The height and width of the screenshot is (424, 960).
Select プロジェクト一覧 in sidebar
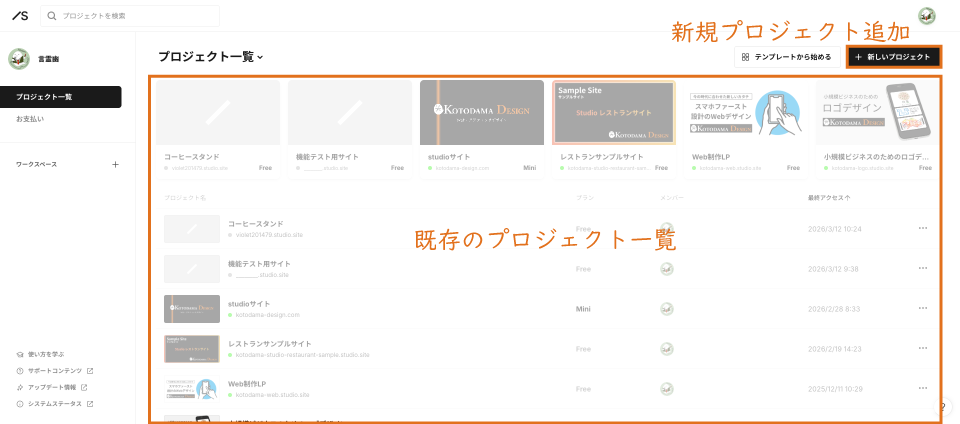point(61,97)
